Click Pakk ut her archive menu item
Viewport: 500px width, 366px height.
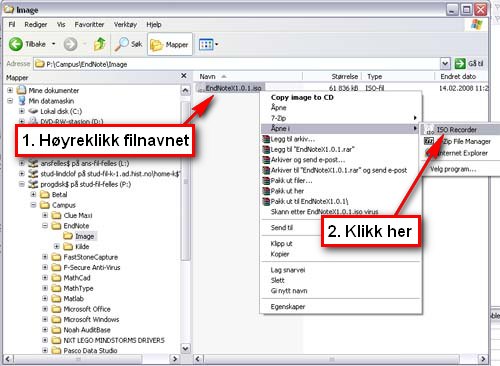(287, 191)
